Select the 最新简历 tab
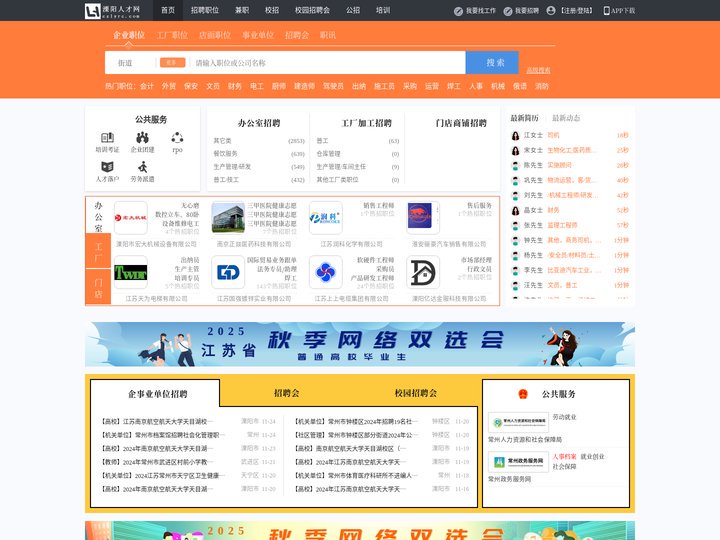This screenshot has height=540, width=720. pyautogui.click(x=524, y=118)
